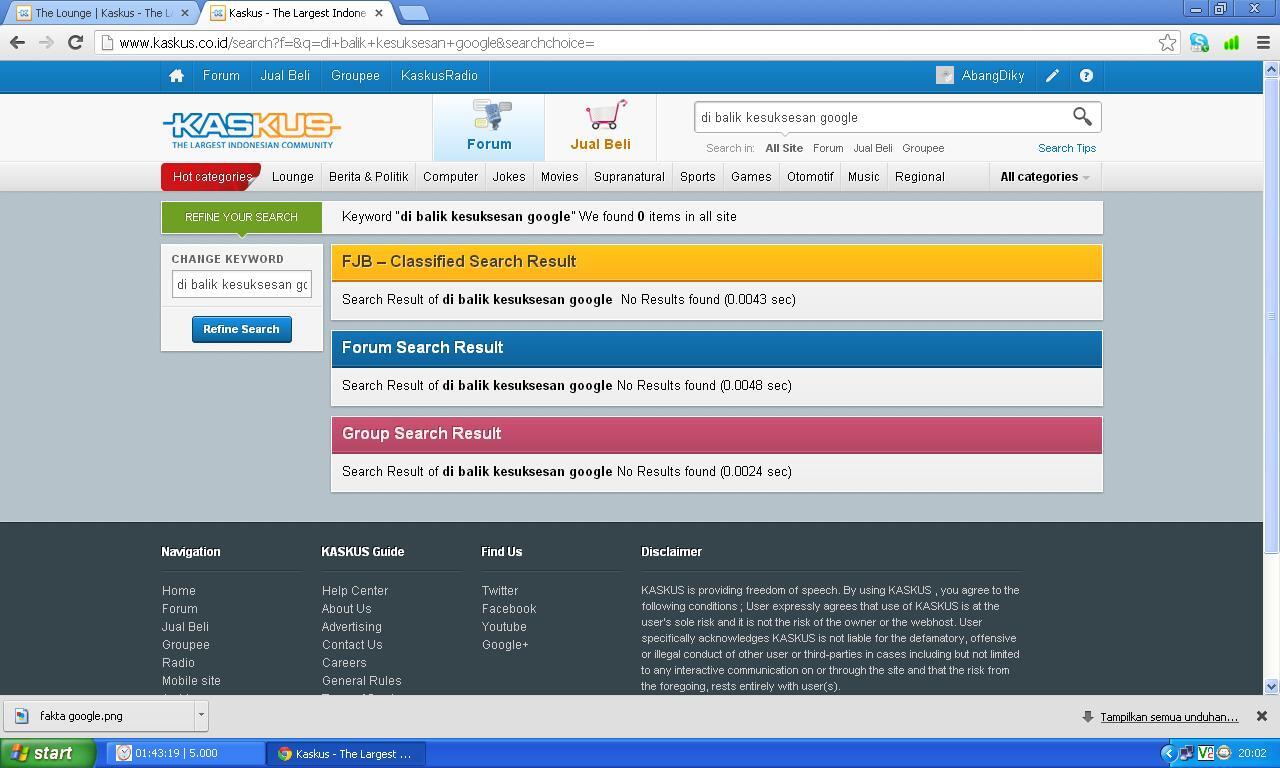Open a new browser tab
The image size is (1280, 768).
tap(413, 13)
